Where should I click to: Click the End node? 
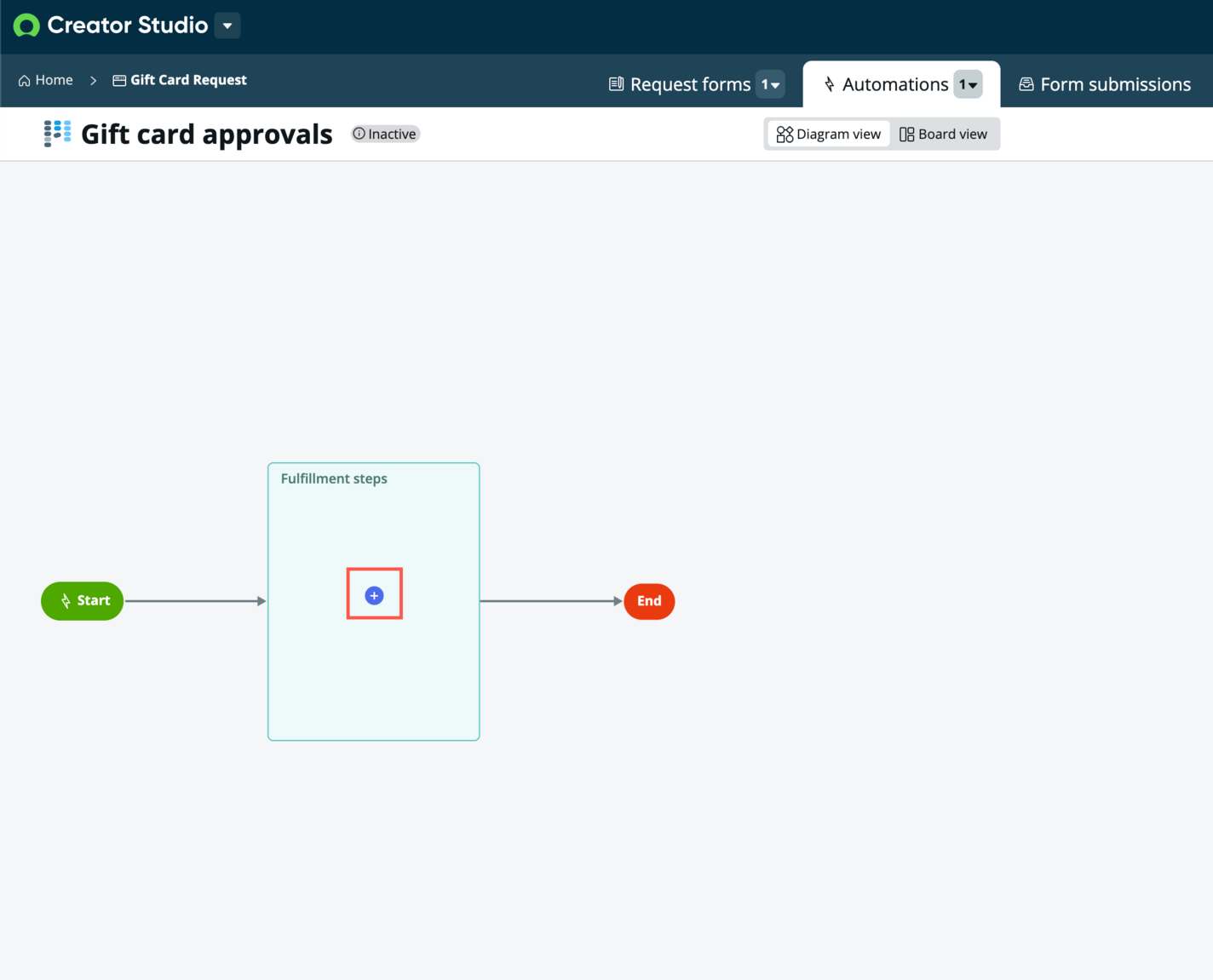[649, 601]
